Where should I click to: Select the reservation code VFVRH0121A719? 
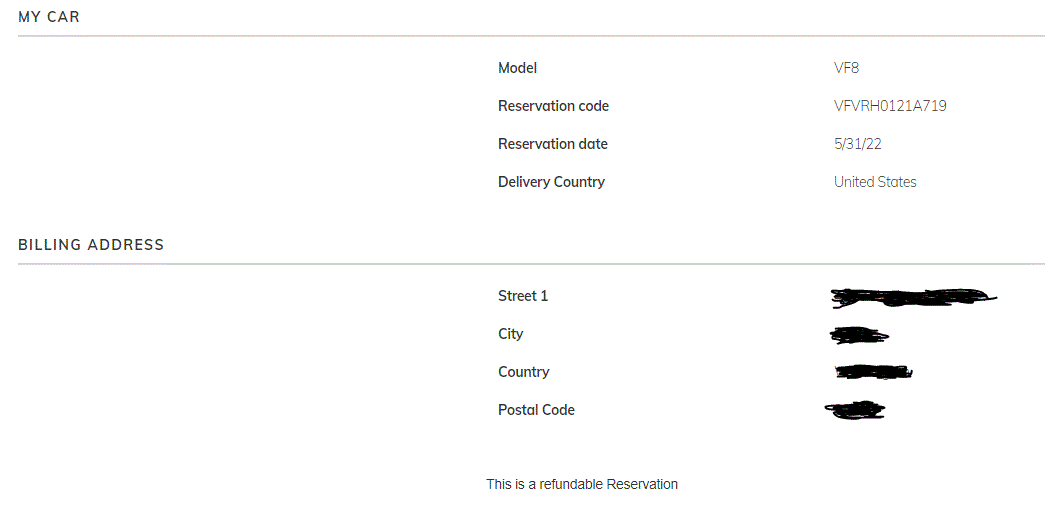tap(889, 106)
